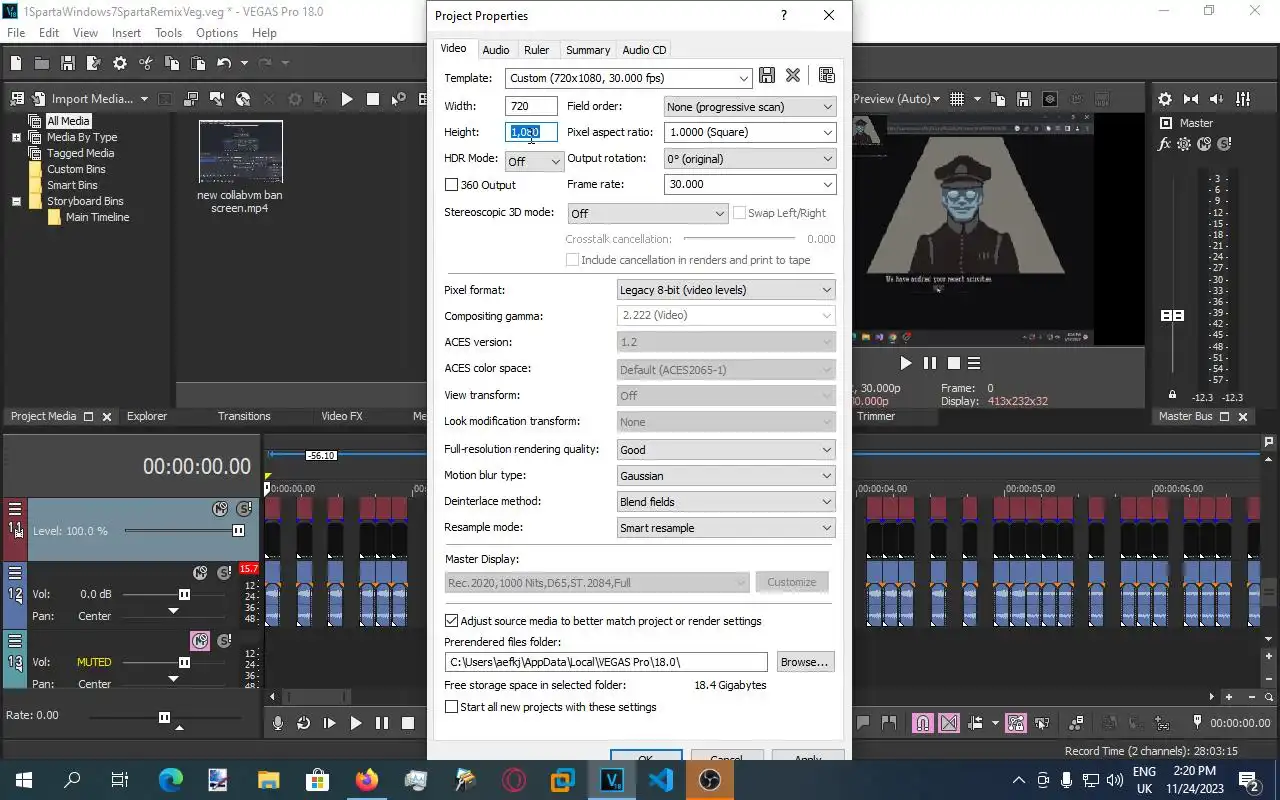This screenshot has height=800, width=1280.
Task: Collapse the Storyboard Bins tree node
Action: pos(16,201)
